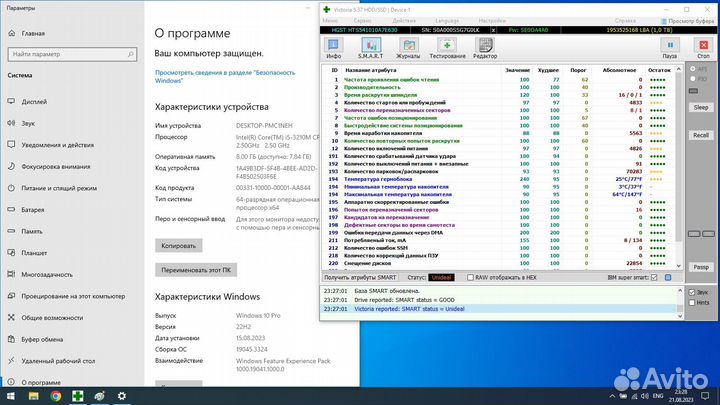Click the Sleep button

[701, 107]
